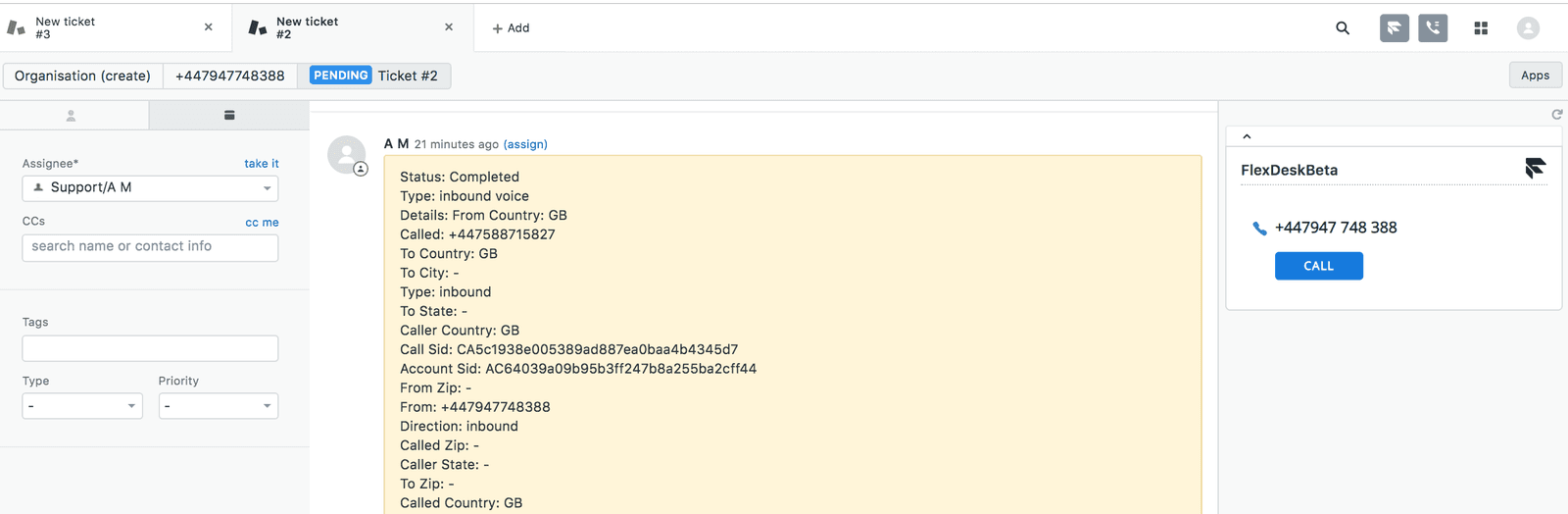Close the New ticket #2 tab
This screenshot has width=1568, height=514.
click(x=449, y=27)
